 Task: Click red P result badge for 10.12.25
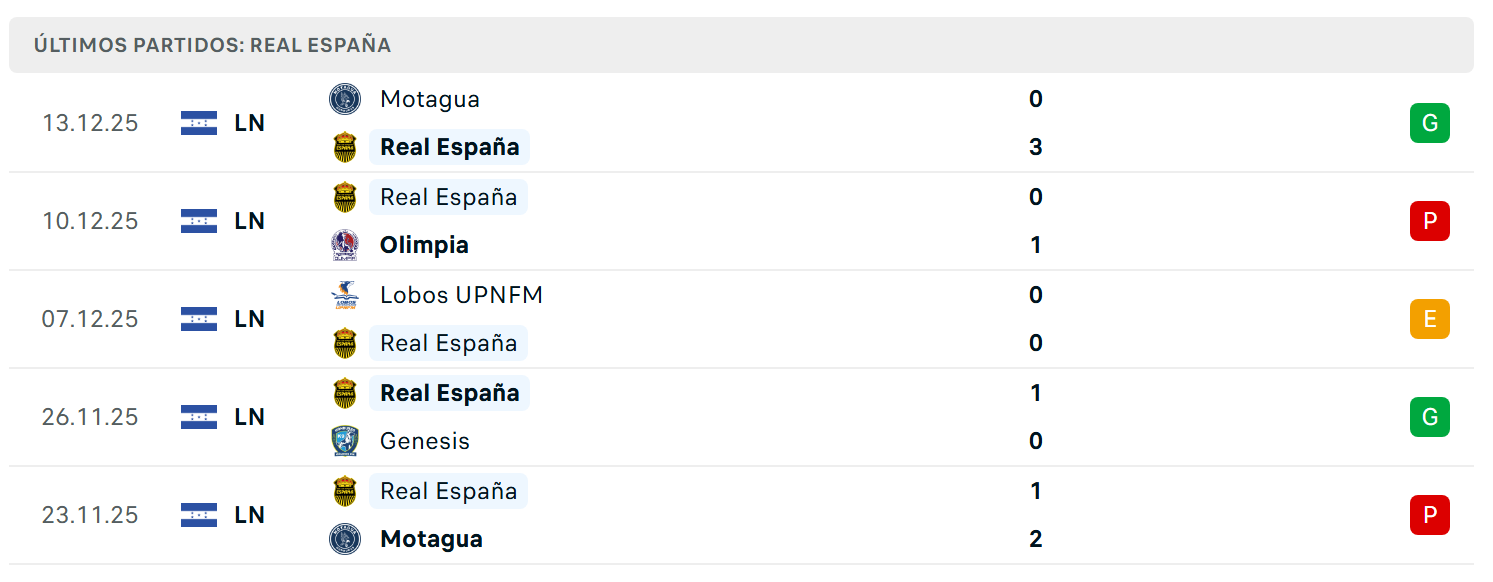1430,221
